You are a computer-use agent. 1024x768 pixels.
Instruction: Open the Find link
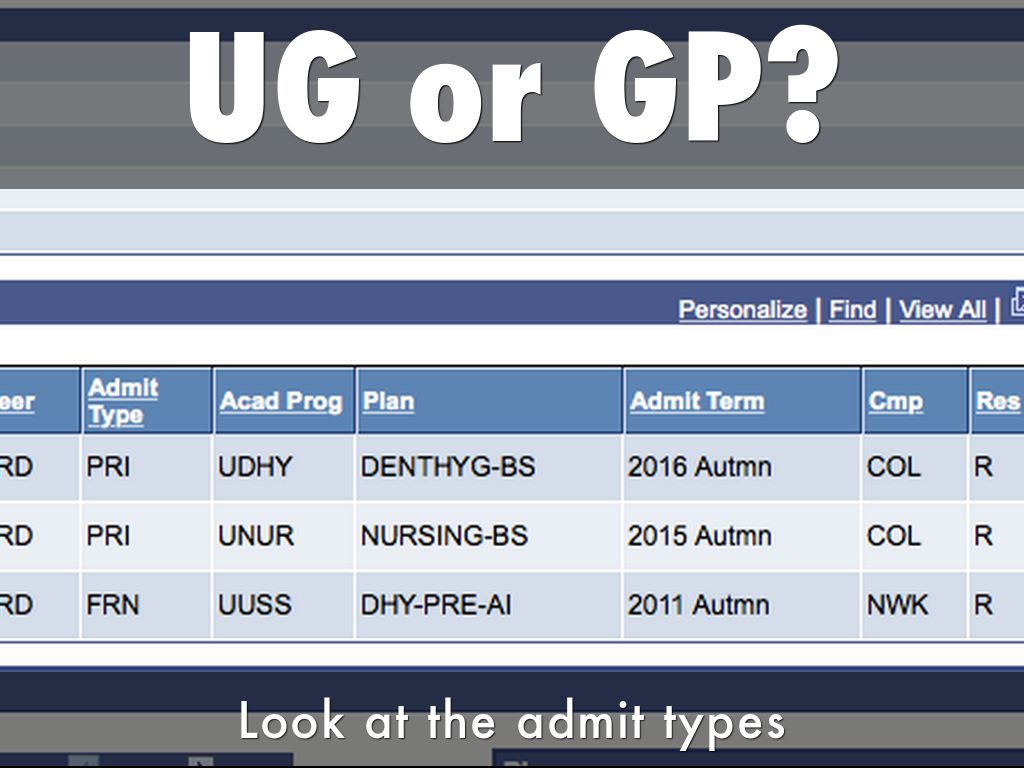852,310
